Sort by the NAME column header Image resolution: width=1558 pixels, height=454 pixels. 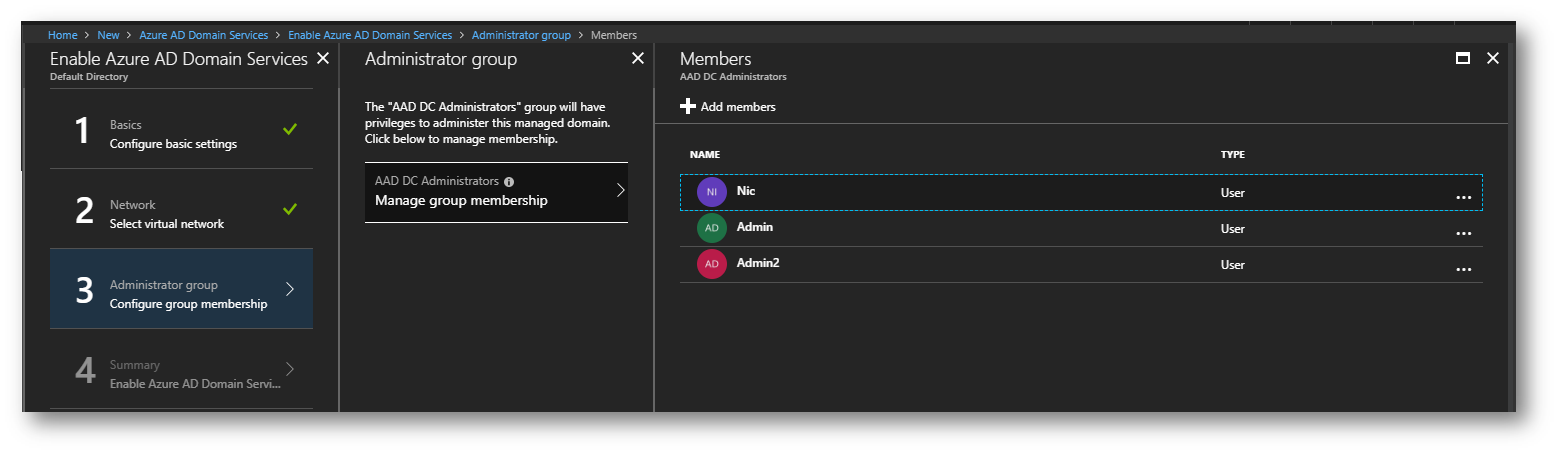(705, 155)
